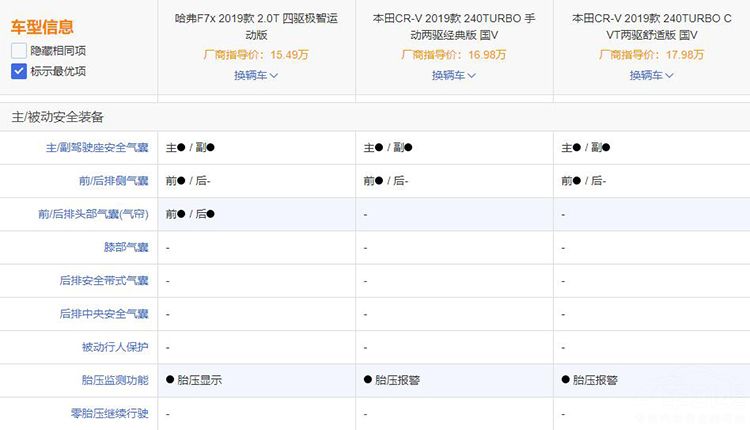
Task: Click the 后排中央安全气囊 row label
Action: click(x=104, y=314)
